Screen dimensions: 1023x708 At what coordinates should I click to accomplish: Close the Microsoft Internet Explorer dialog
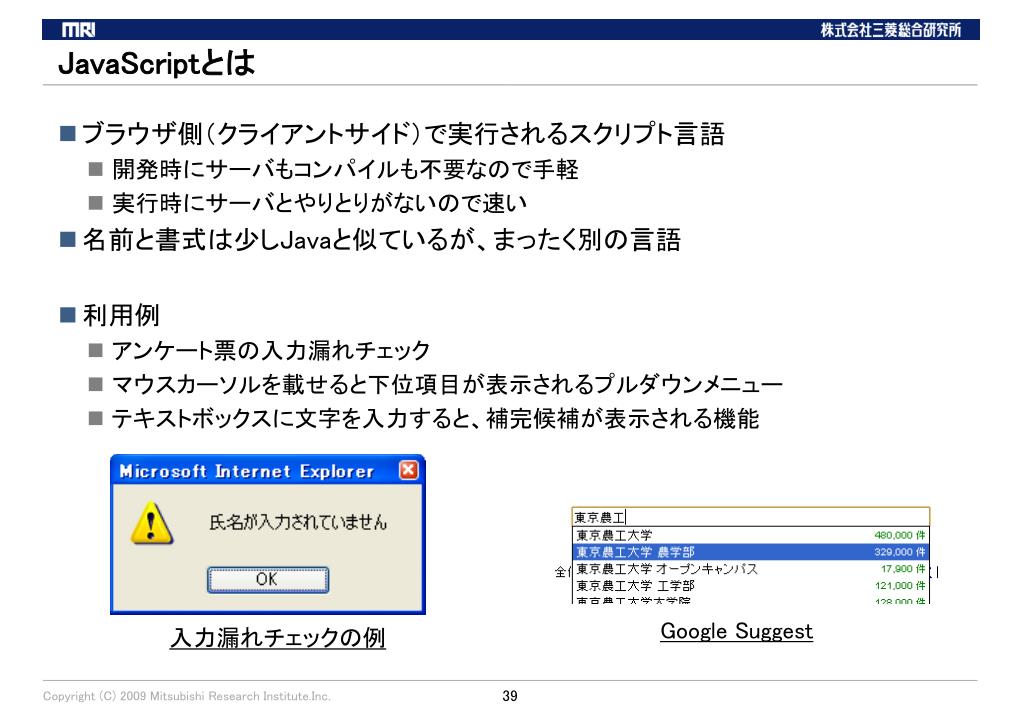tap(407, 471)
